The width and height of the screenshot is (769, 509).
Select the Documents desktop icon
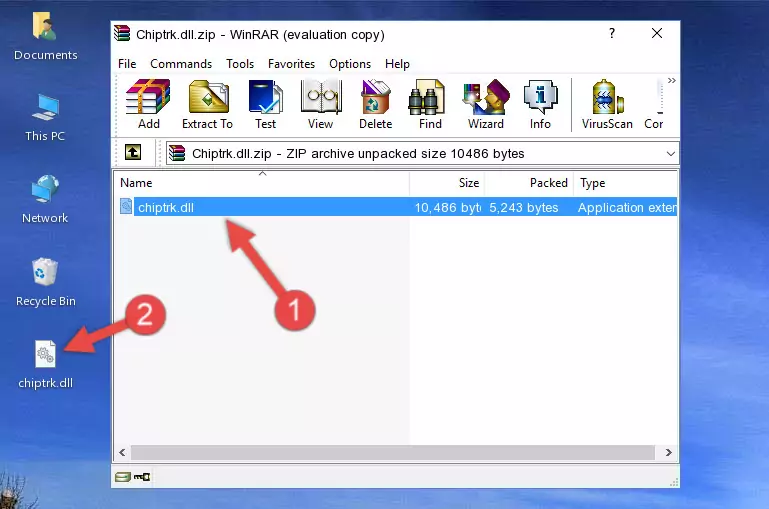coord(46,37)
